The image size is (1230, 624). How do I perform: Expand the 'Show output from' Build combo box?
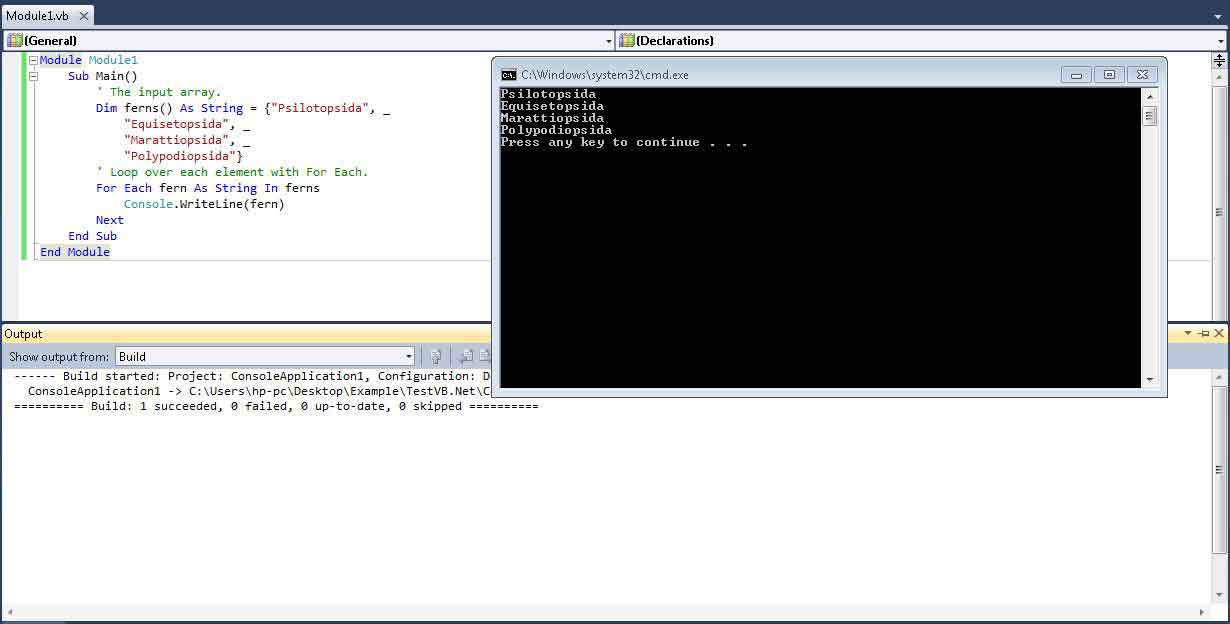(x=408, y=357)
